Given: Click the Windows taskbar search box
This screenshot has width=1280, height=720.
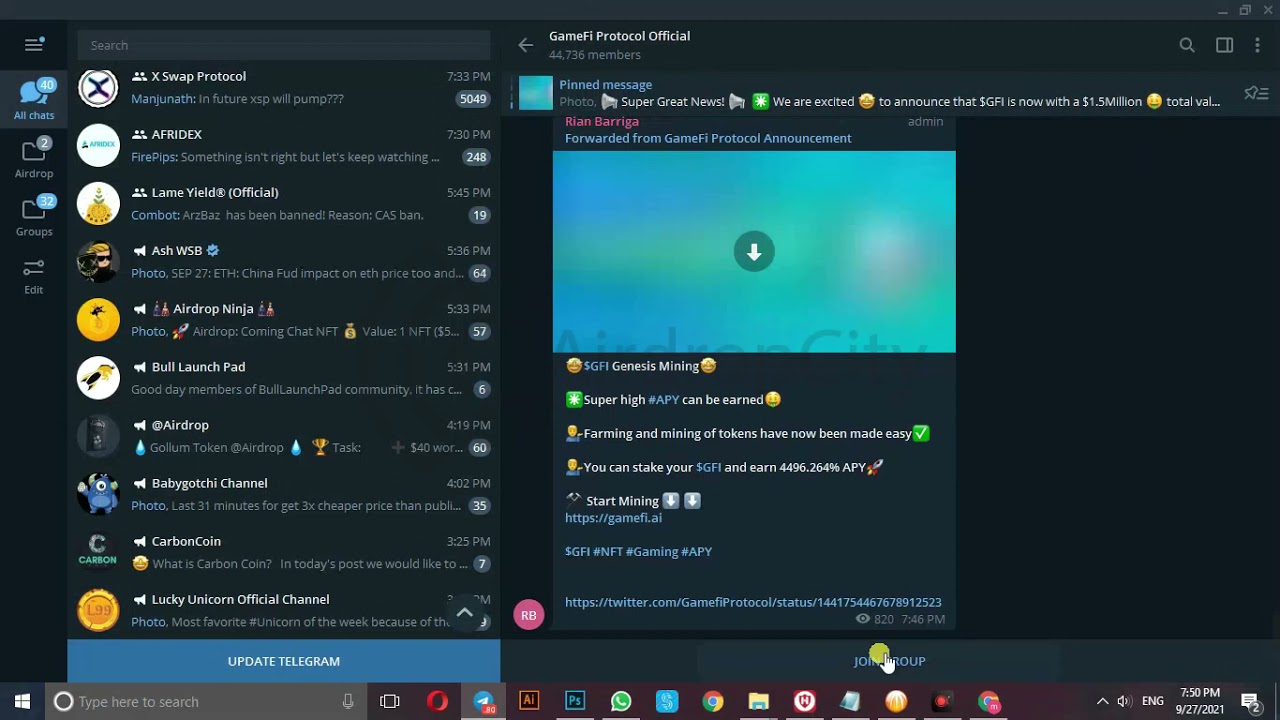Looking at the screenshot, I should coord(208,701).
